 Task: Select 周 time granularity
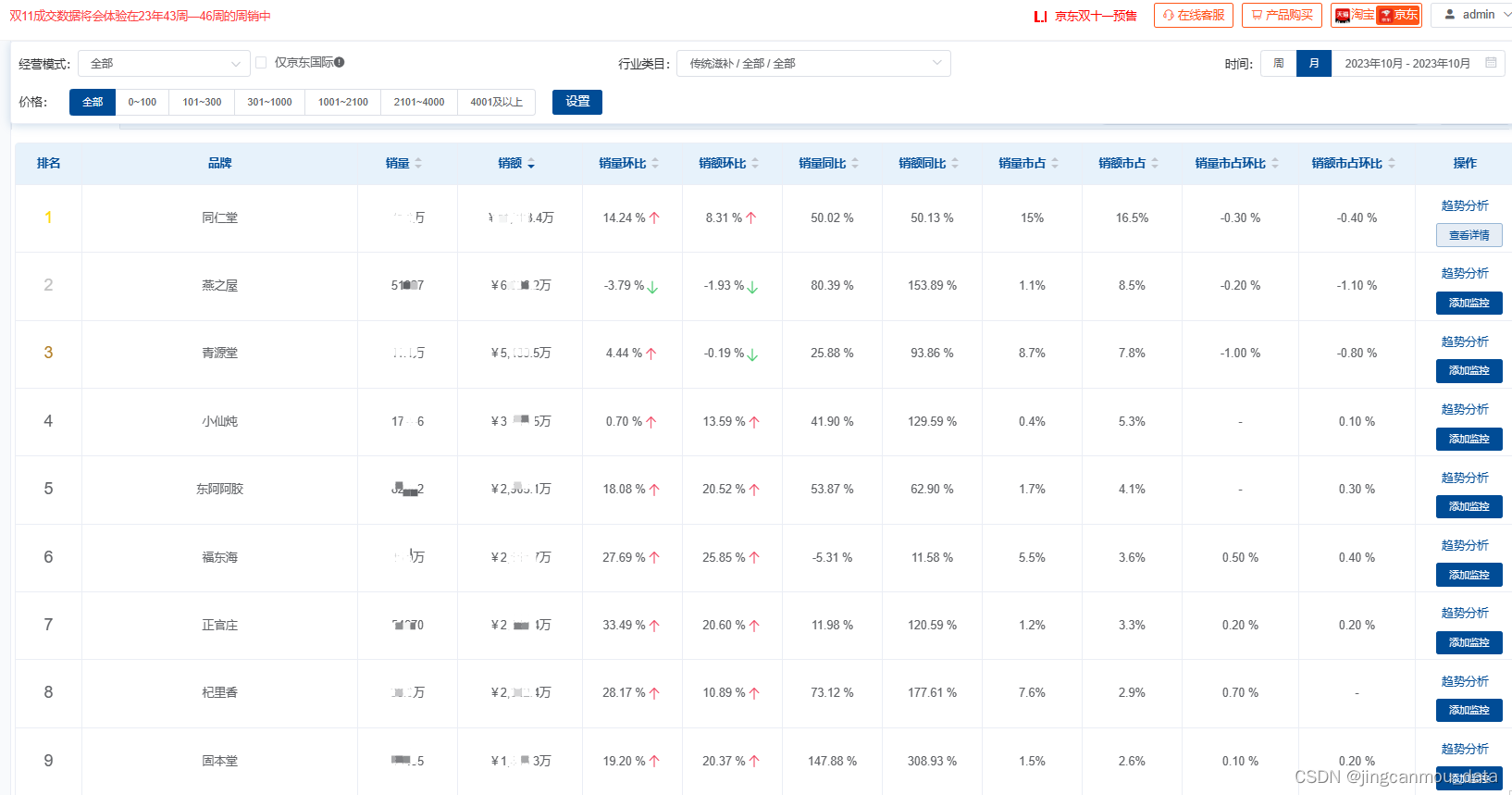(x=1279, y=63)
